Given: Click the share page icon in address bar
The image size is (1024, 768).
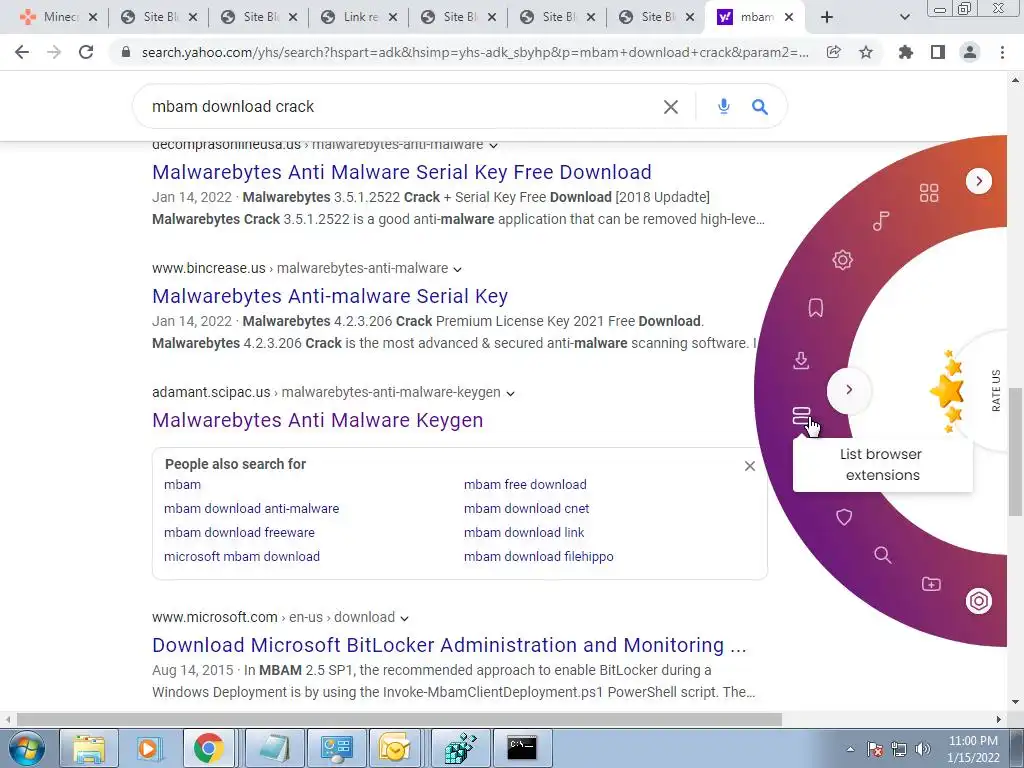Looking at the screenshot, I should coord(833,52).
